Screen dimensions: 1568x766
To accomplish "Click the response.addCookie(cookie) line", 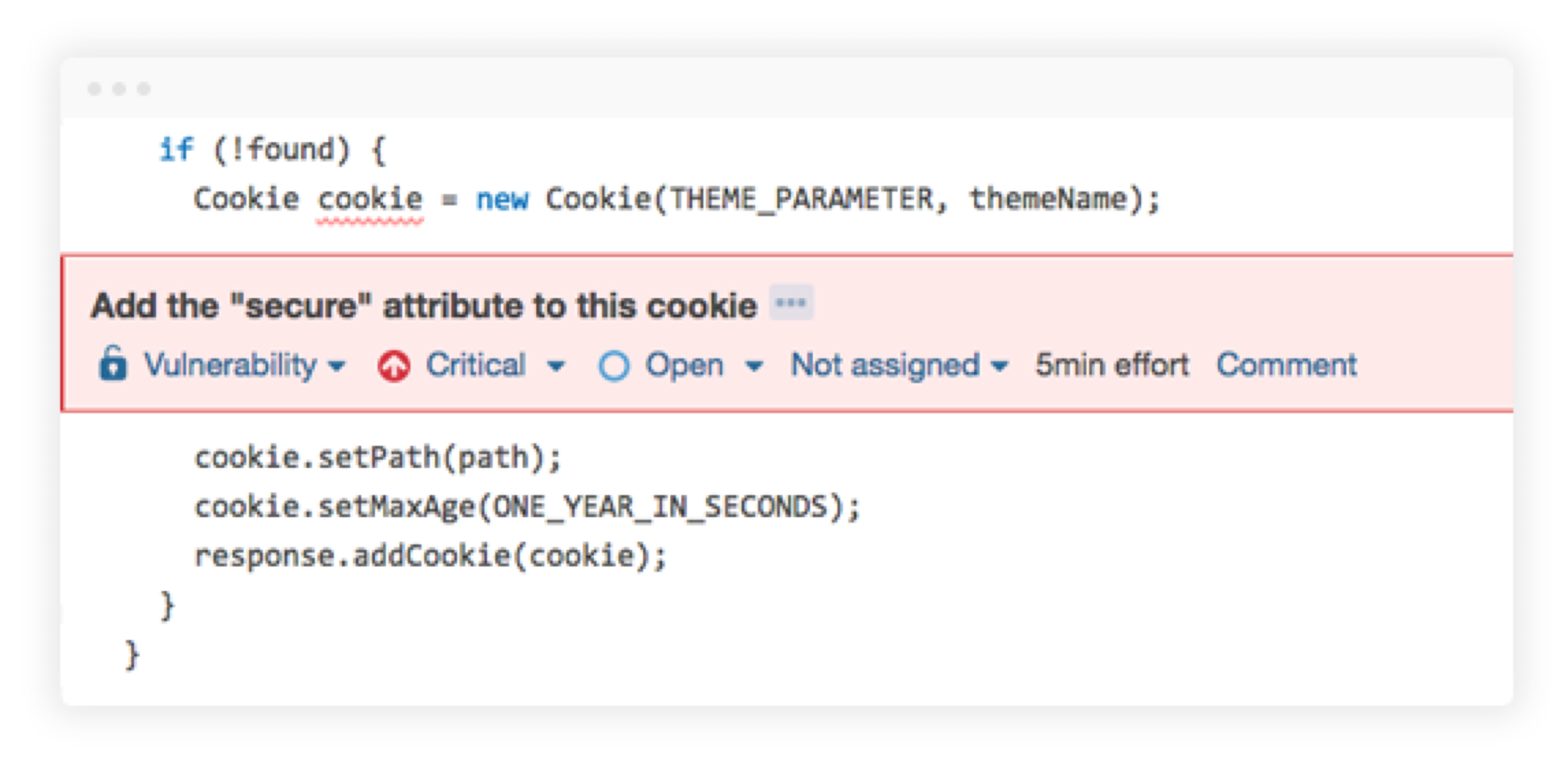I will (430, 556).
